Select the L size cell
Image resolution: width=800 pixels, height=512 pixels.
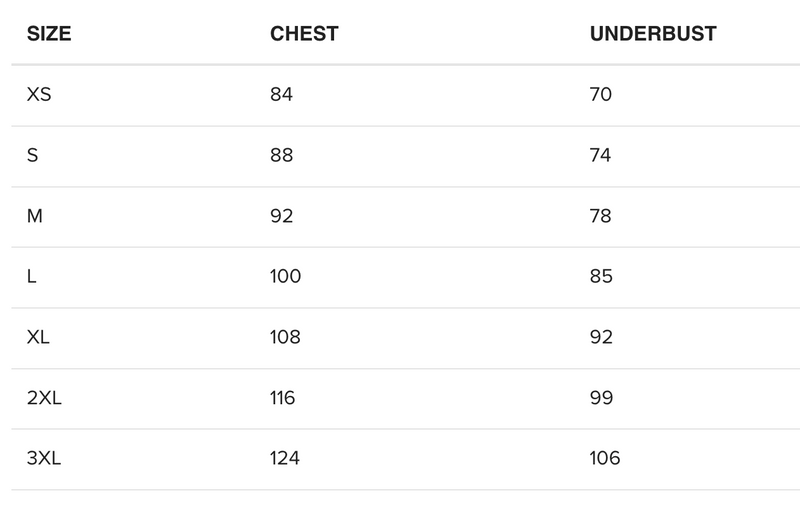click(32, 277)
